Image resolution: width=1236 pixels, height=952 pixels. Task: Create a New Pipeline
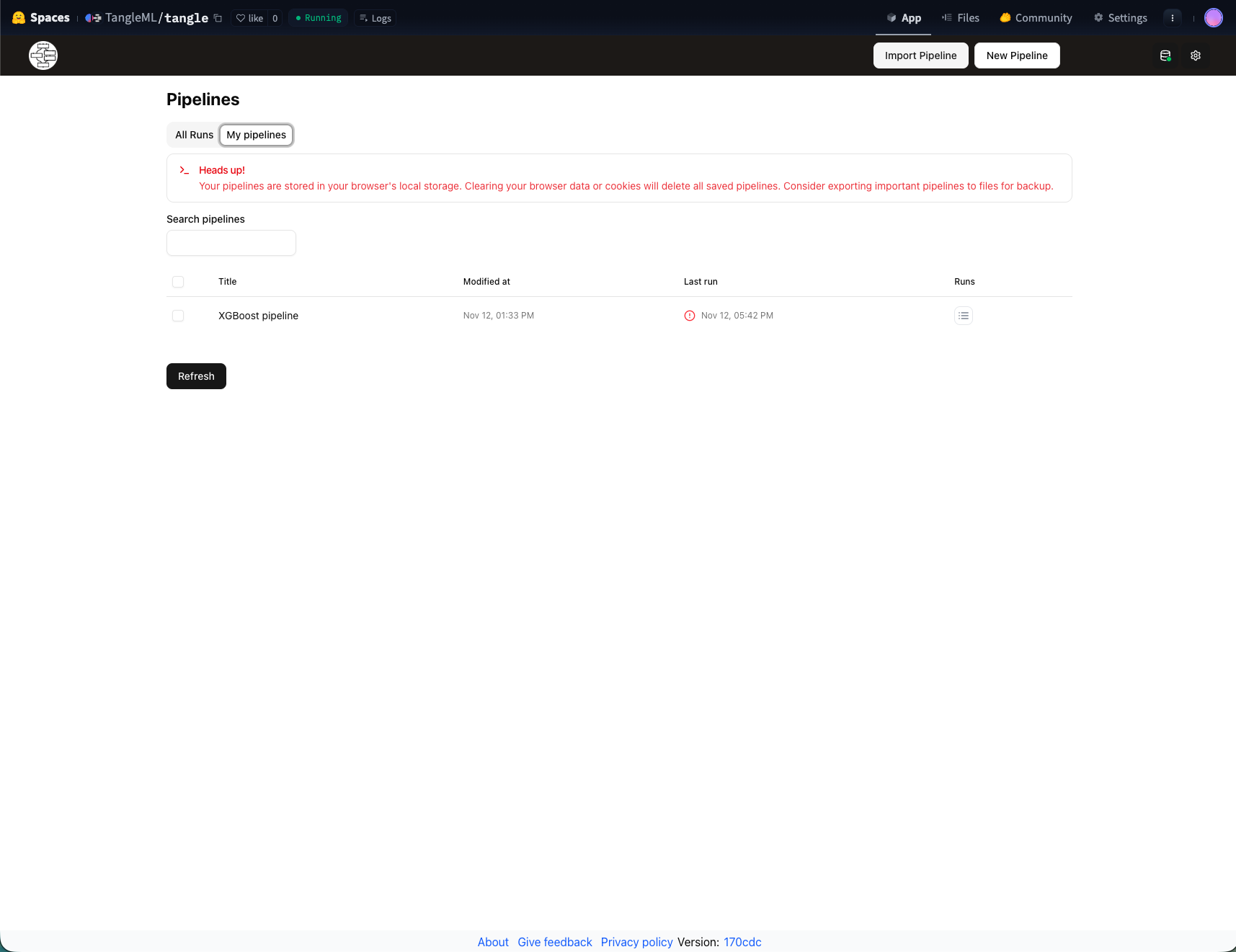coord(1016,55)
